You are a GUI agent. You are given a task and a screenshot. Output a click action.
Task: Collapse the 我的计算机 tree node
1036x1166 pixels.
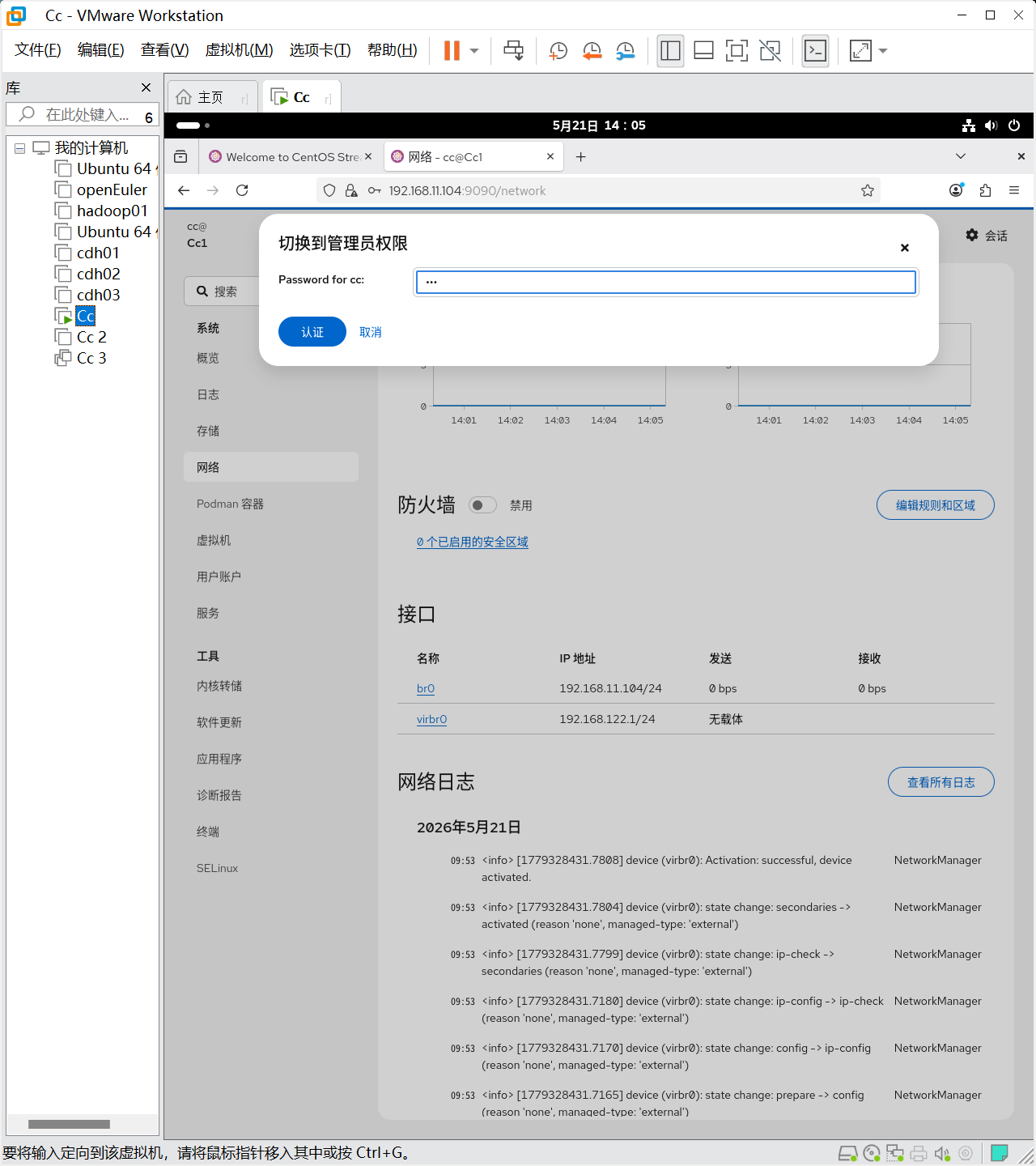coord(20,148)
